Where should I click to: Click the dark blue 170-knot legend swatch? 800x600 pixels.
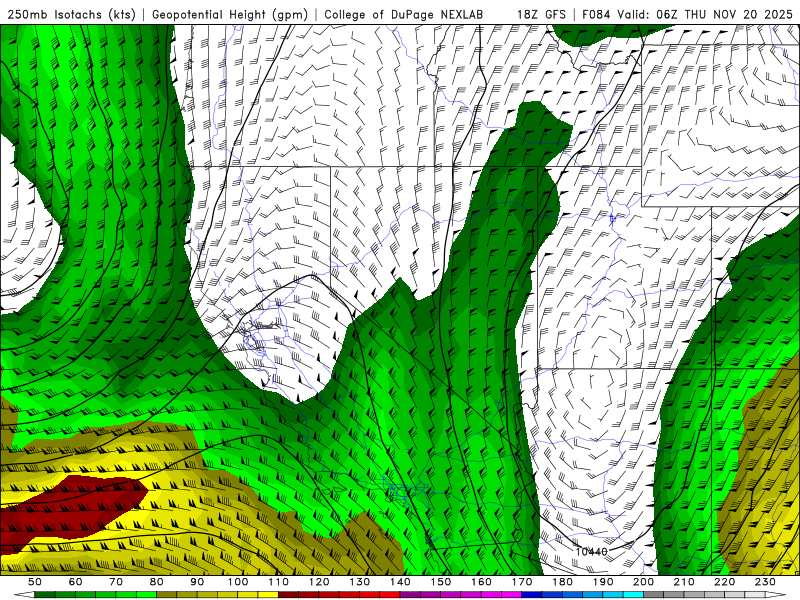point(532,595)
